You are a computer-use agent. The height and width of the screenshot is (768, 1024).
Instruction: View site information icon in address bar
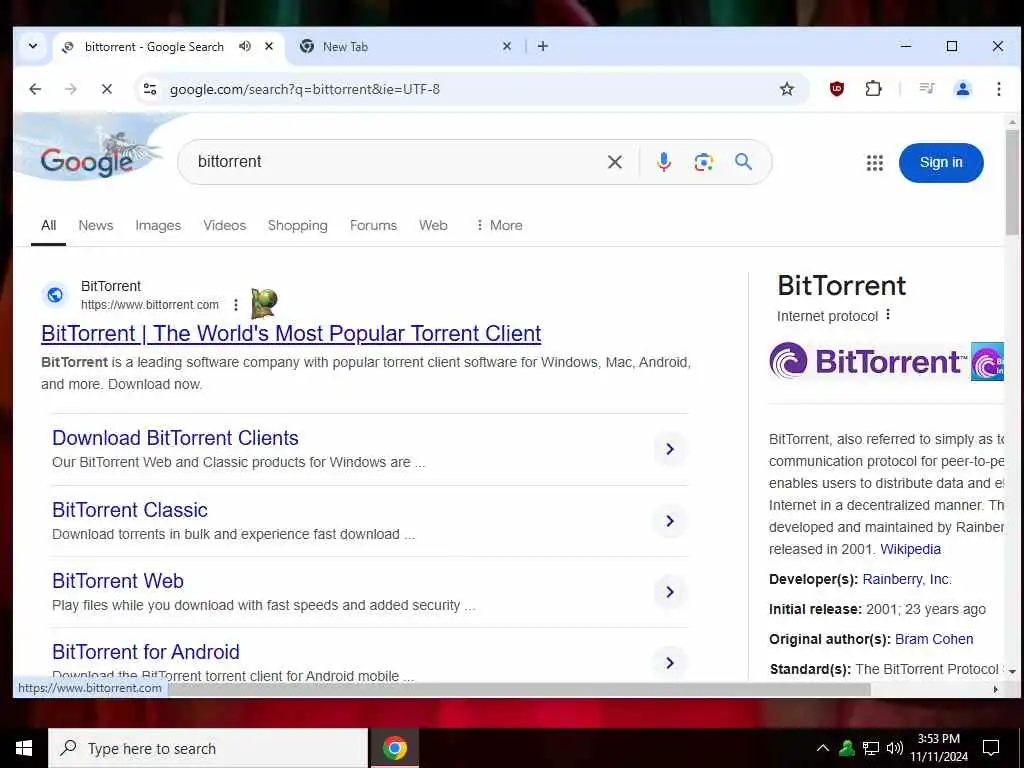[x=150, y=89]
